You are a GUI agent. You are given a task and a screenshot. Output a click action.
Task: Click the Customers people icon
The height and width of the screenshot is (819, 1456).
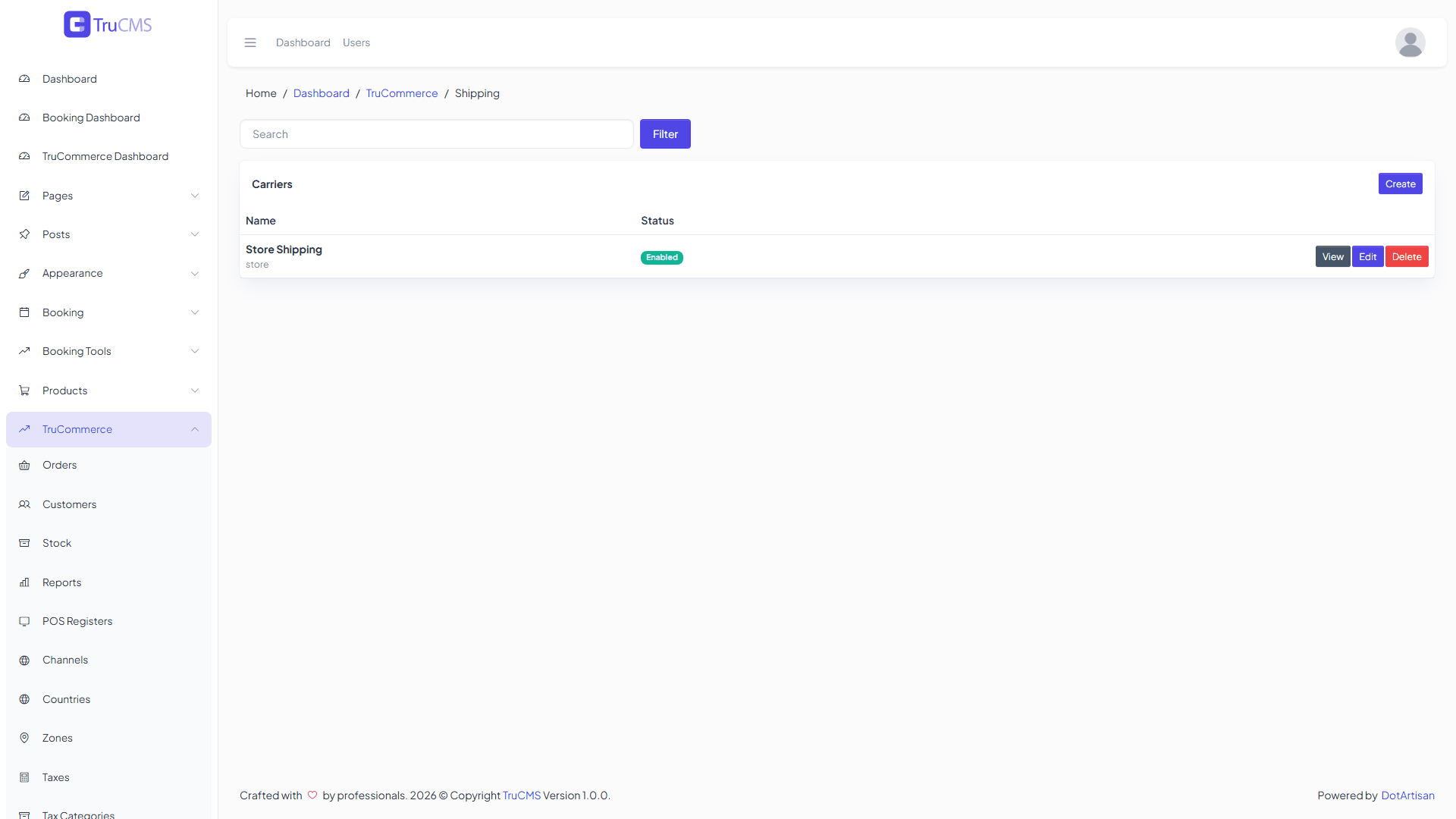click(x=24, y=504)
